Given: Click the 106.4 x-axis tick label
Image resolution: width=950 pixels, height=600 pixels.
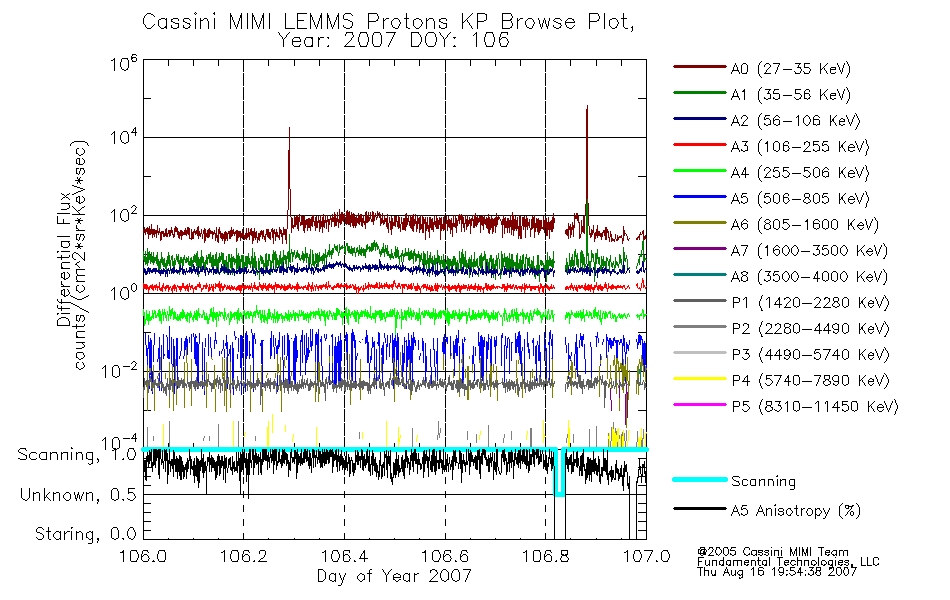Looking at the screenshot, I should [344, 556].
